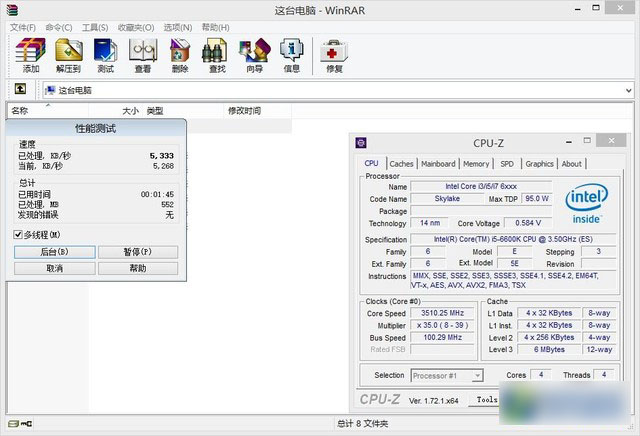This screenshot has width=640, height=436.
Task: Click the 00:01:45 elapsed time value
Action: click(157, 194)
